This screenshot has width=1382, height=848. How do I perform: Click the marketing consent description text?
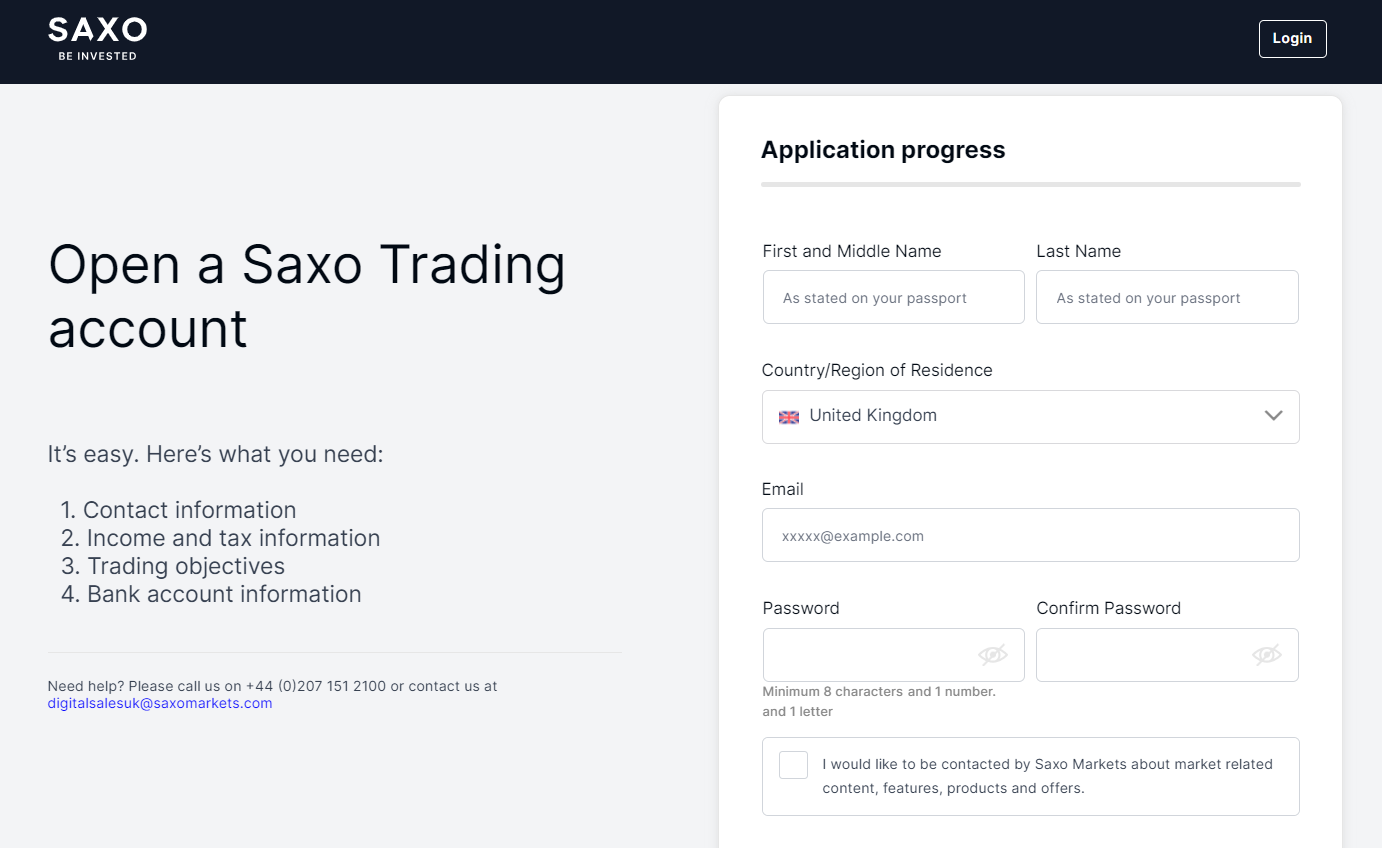1046,776
